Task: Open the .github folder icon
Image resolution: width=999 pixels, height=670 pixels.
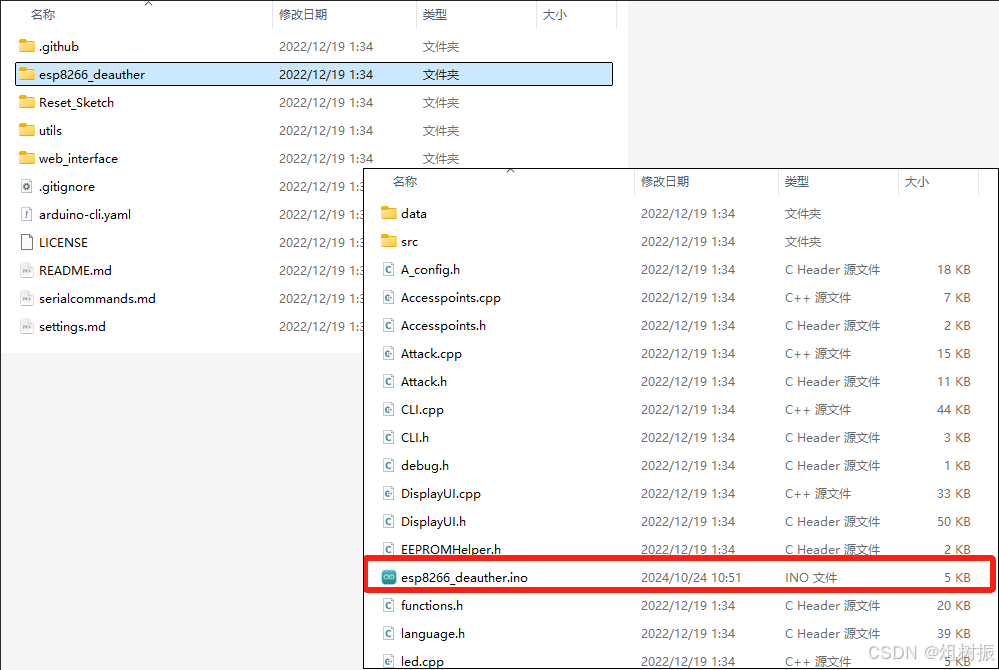Action: (x=27, y=46)
